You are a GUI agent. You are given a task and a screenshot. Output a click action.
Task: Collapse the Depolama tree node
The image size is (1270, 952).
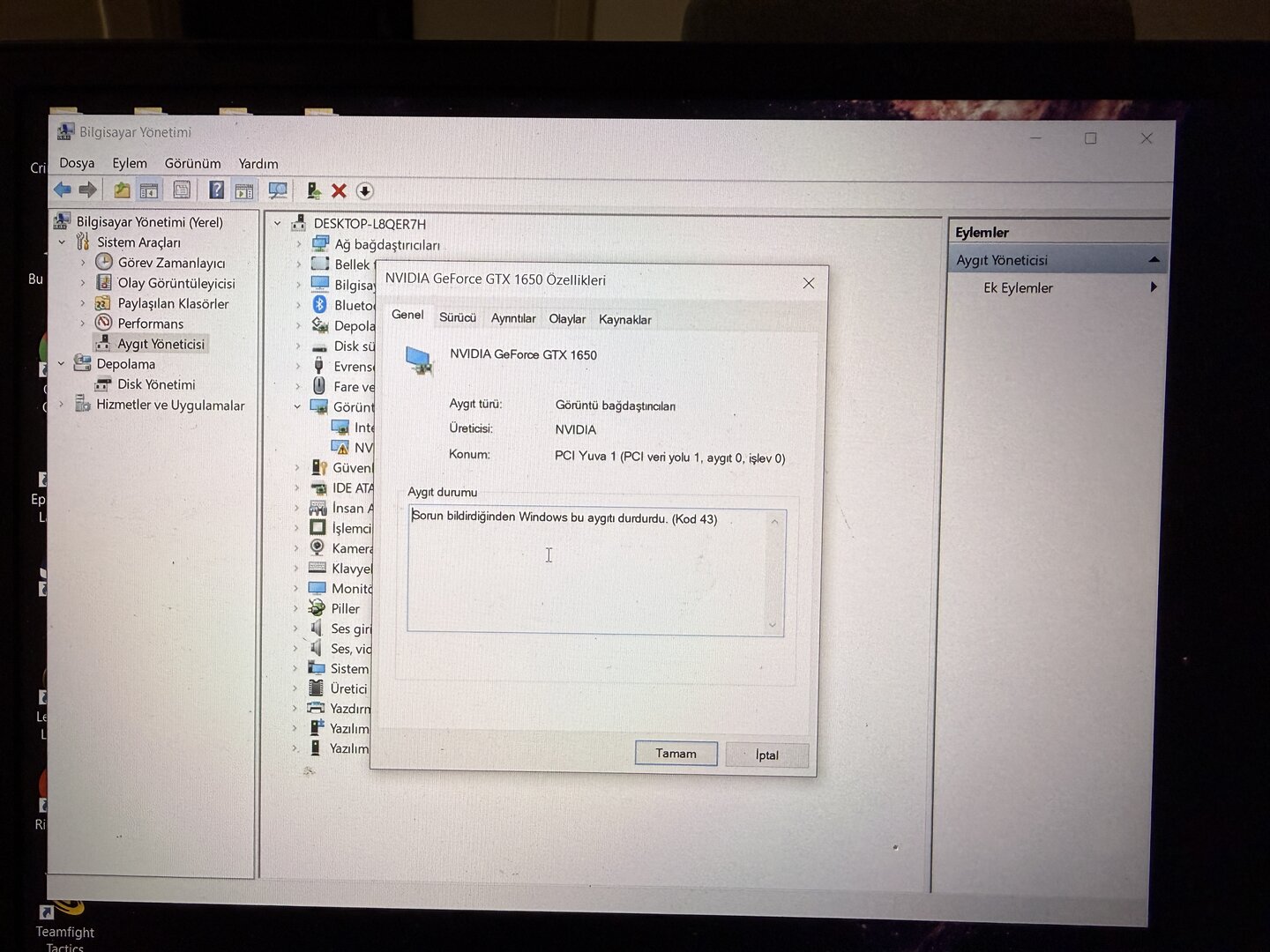pyautogui.click(x=61, y=363)
